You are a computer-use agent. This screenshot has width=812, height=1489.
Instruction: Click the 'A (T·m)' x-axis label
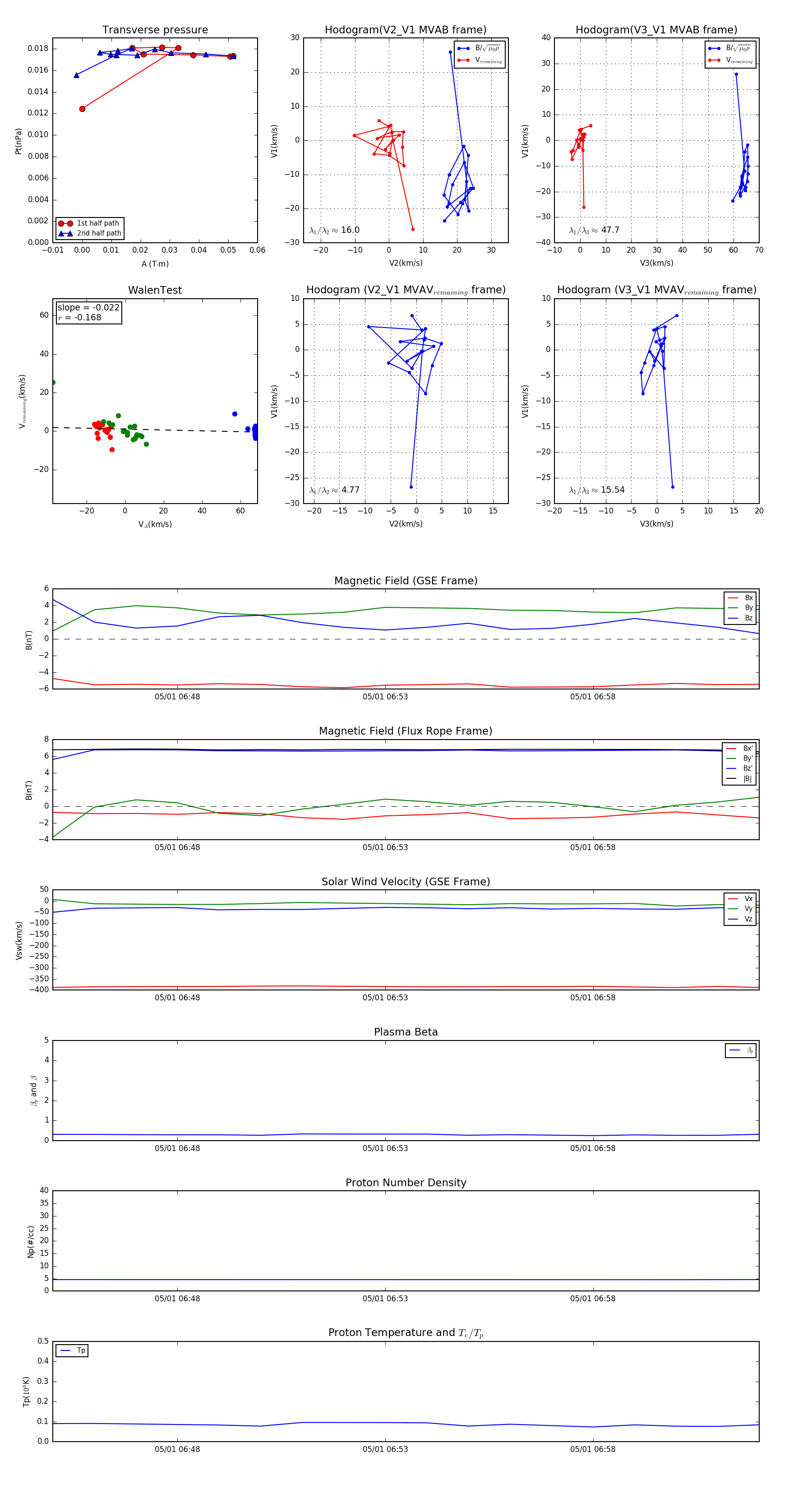[x=155, y=264]
